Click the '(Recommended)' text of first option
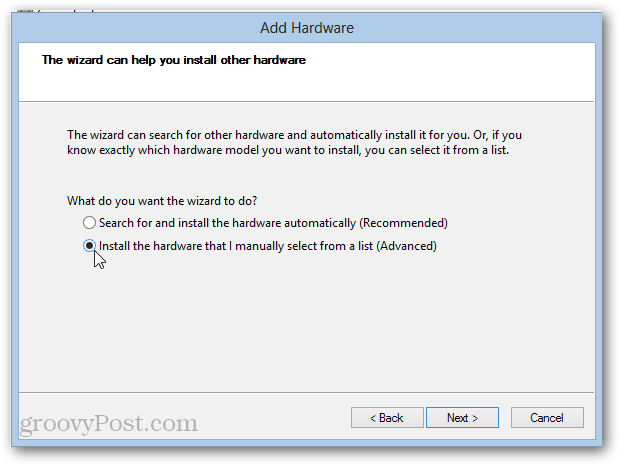The height and width of the screenshot is (465, 620). tap(403, 223)
